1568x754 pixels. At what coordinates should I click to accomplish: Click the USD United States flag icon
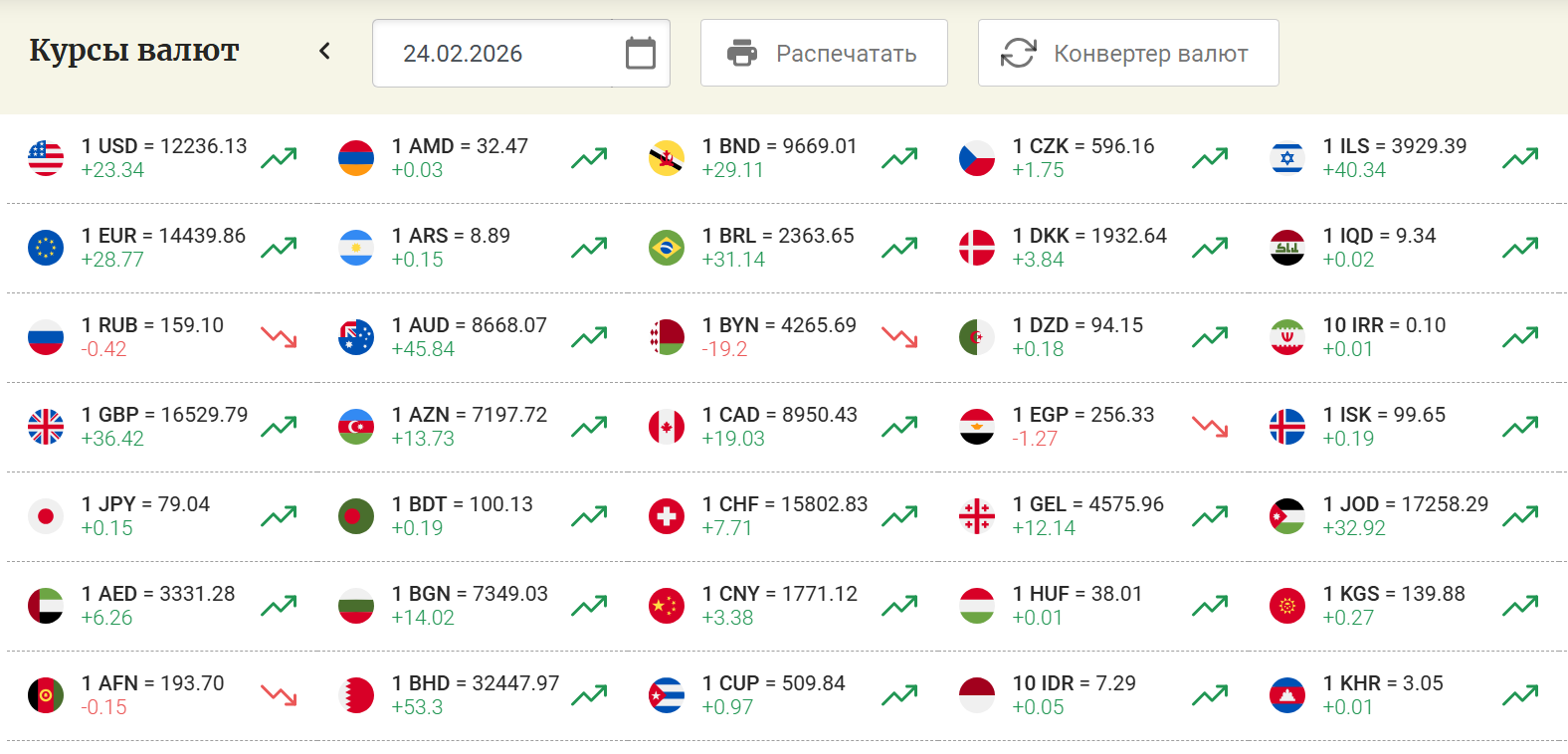[46, 158]
